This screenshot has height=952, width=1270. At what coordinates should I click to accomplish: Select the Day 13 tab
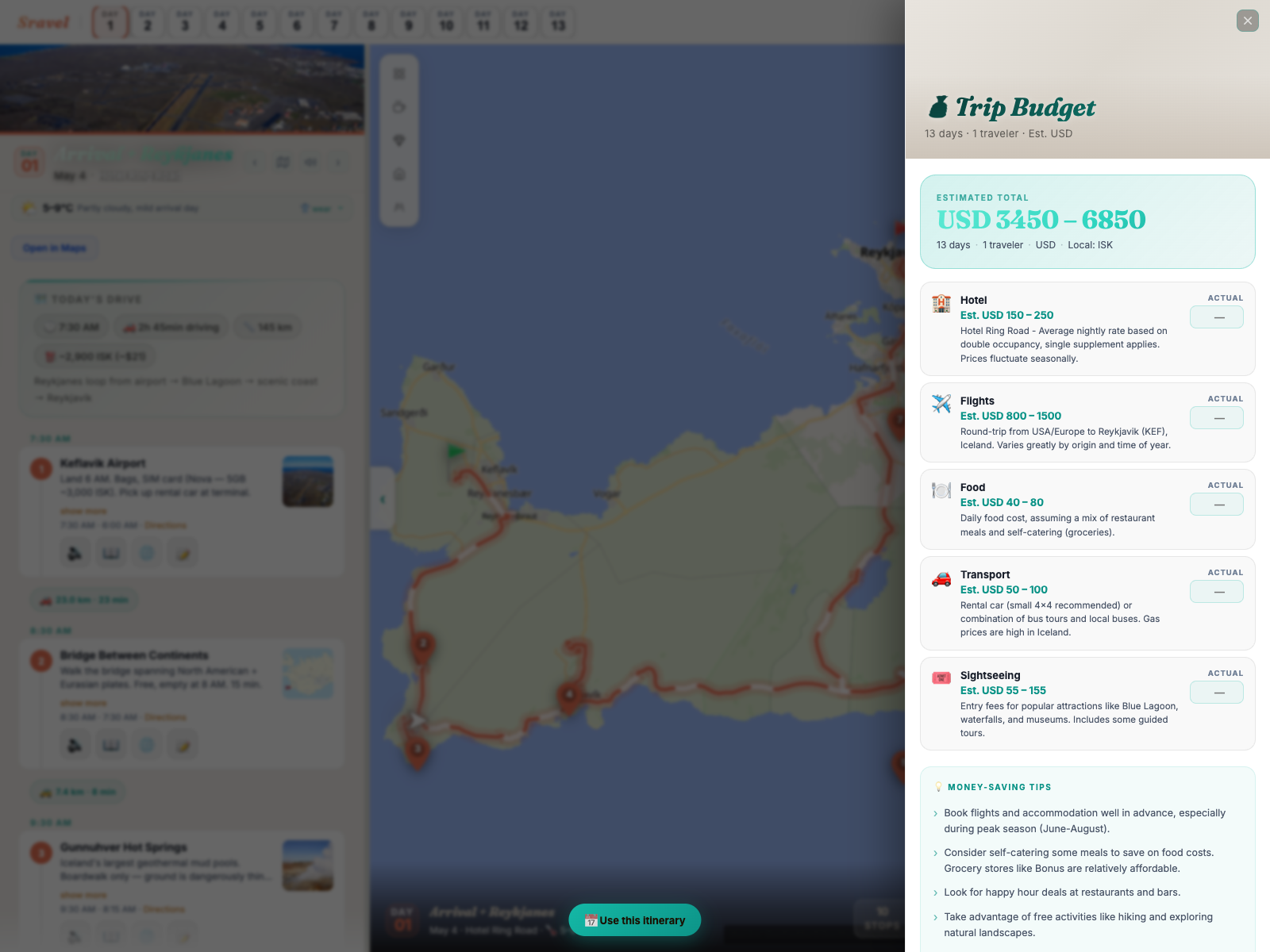558,22
